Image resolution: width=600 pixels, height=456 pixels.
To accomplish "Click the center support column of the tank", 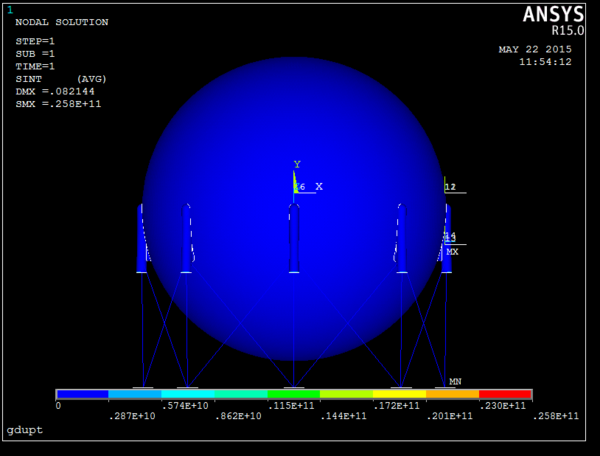I will [293, 238].
